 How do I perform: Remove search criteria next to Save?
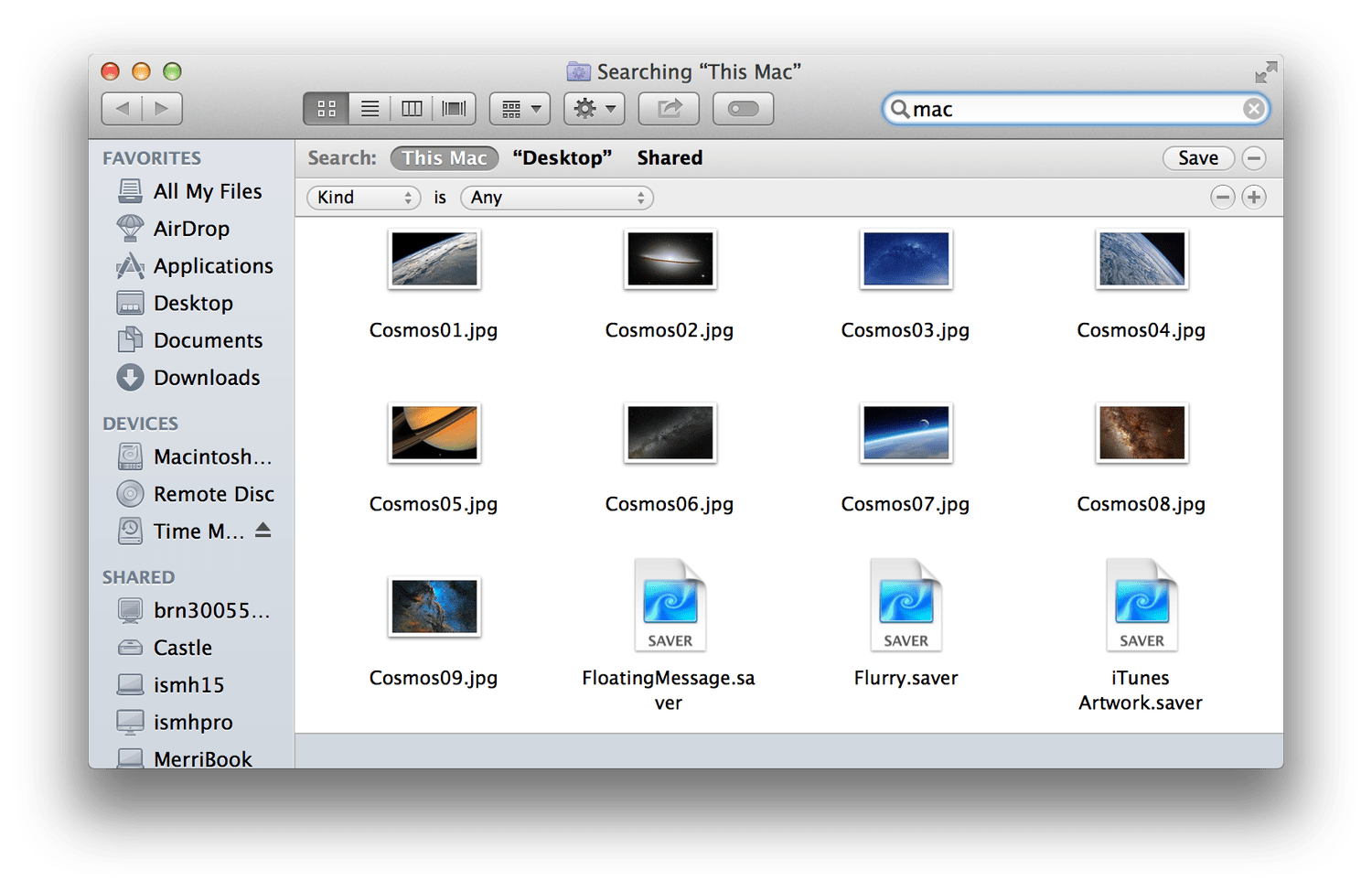pos(1254,158)
